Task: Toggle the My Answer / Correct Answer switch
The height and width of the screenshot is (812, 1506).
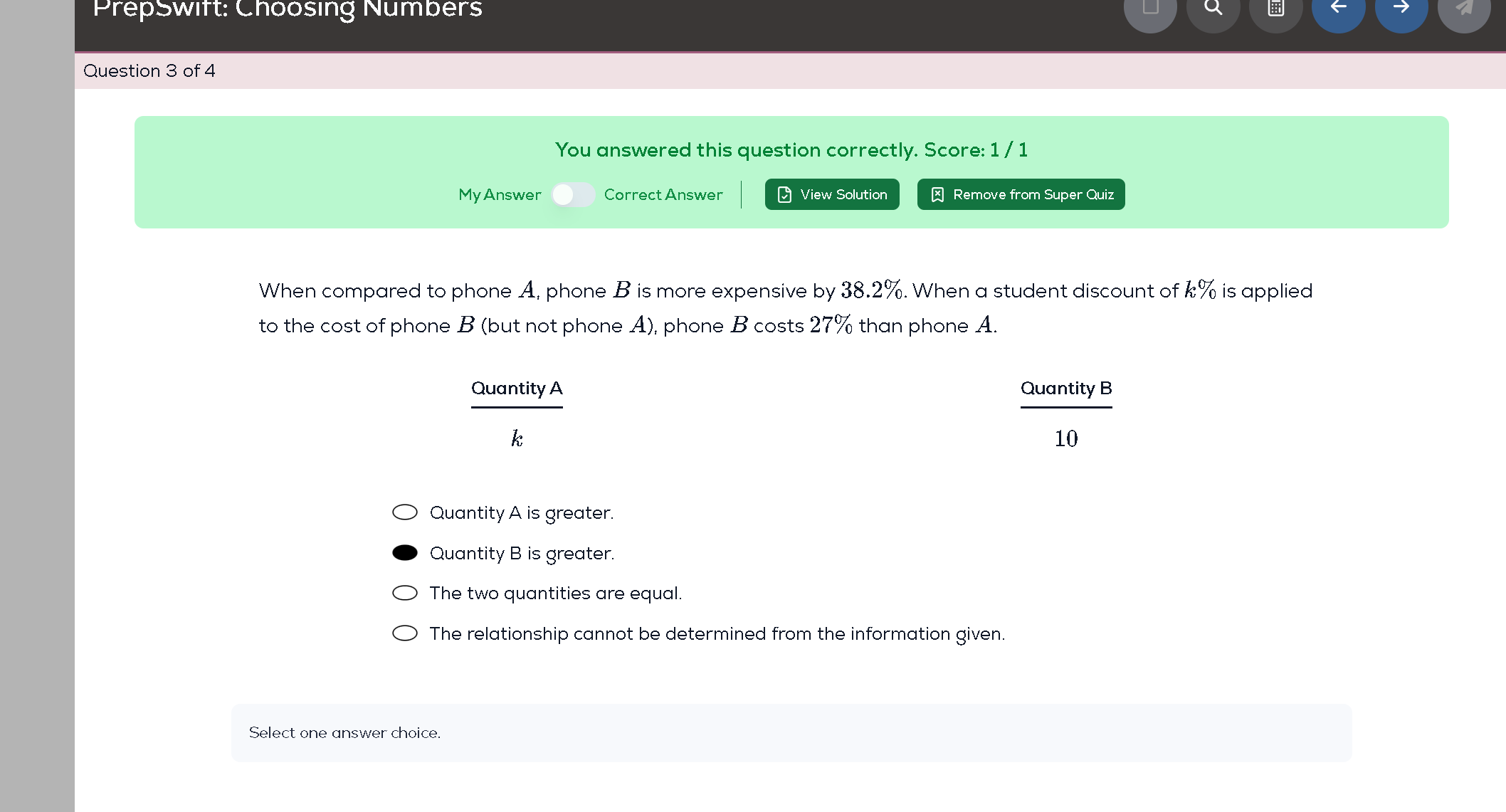Action: coord(573,194)
